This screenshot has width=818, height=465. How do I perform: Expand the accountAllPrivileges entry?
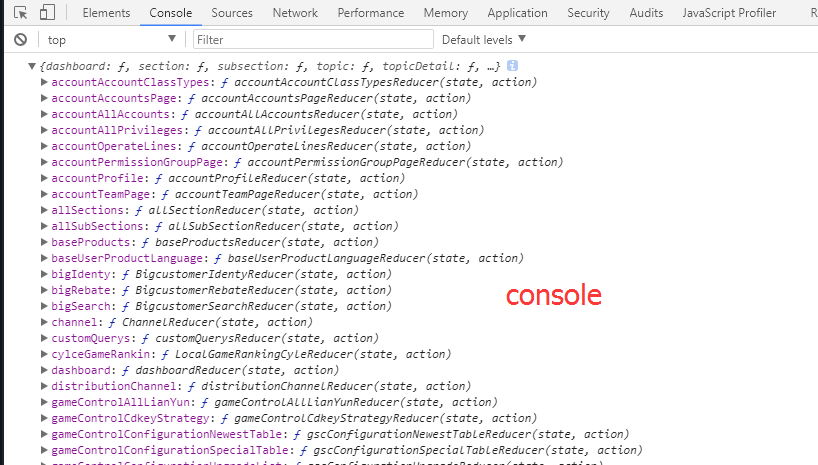44,130
